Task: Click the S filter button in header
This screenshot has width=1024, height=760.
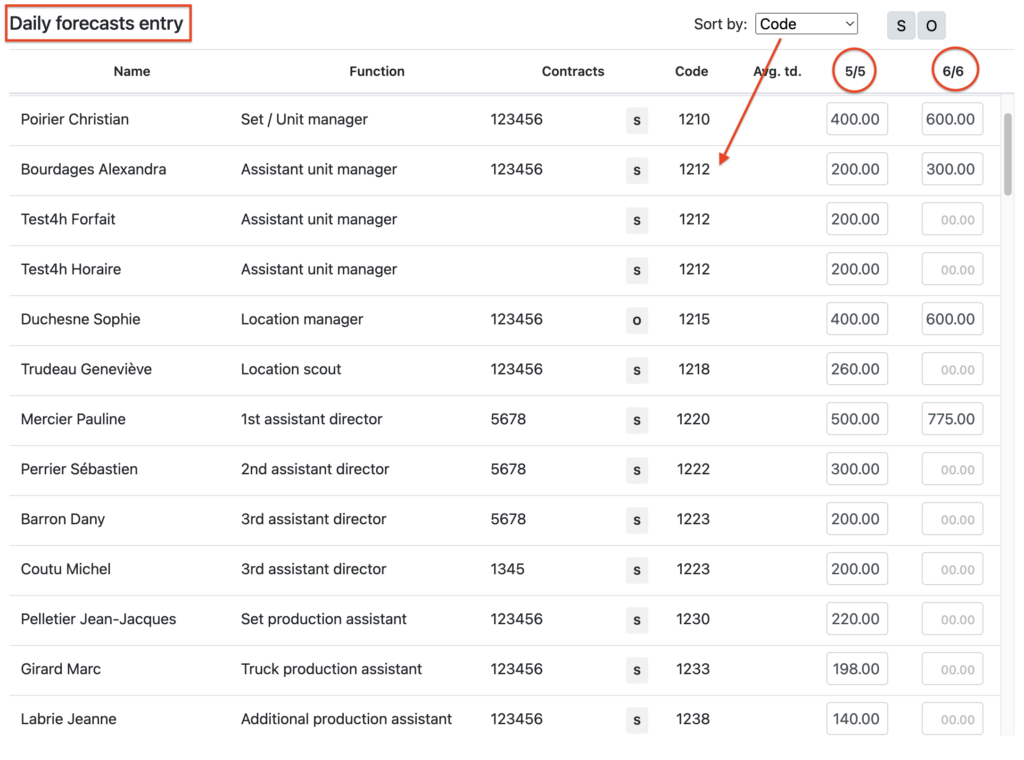Action: tap(901, 26)
